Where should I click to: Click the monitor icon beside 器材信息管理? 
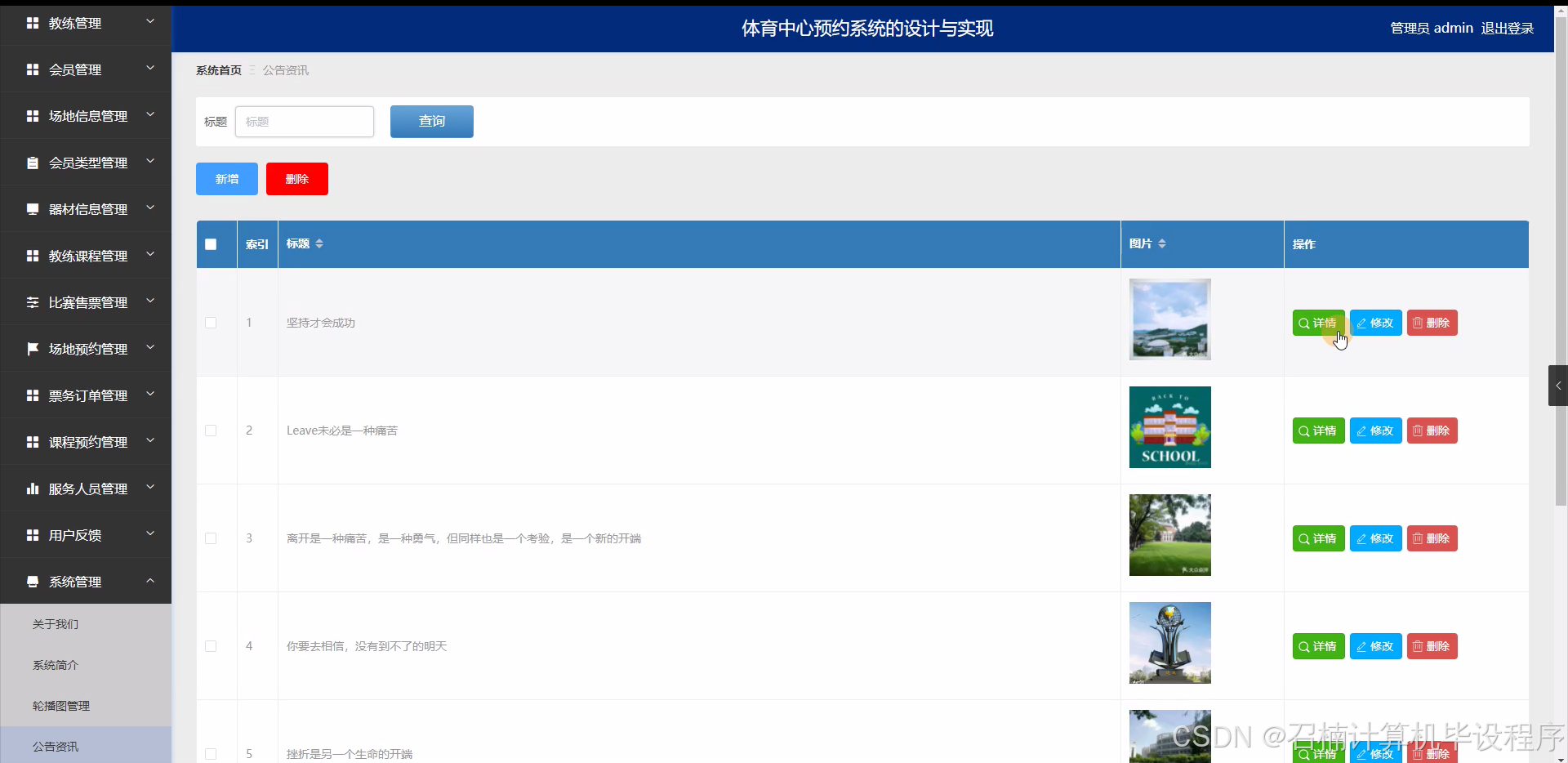33,209
